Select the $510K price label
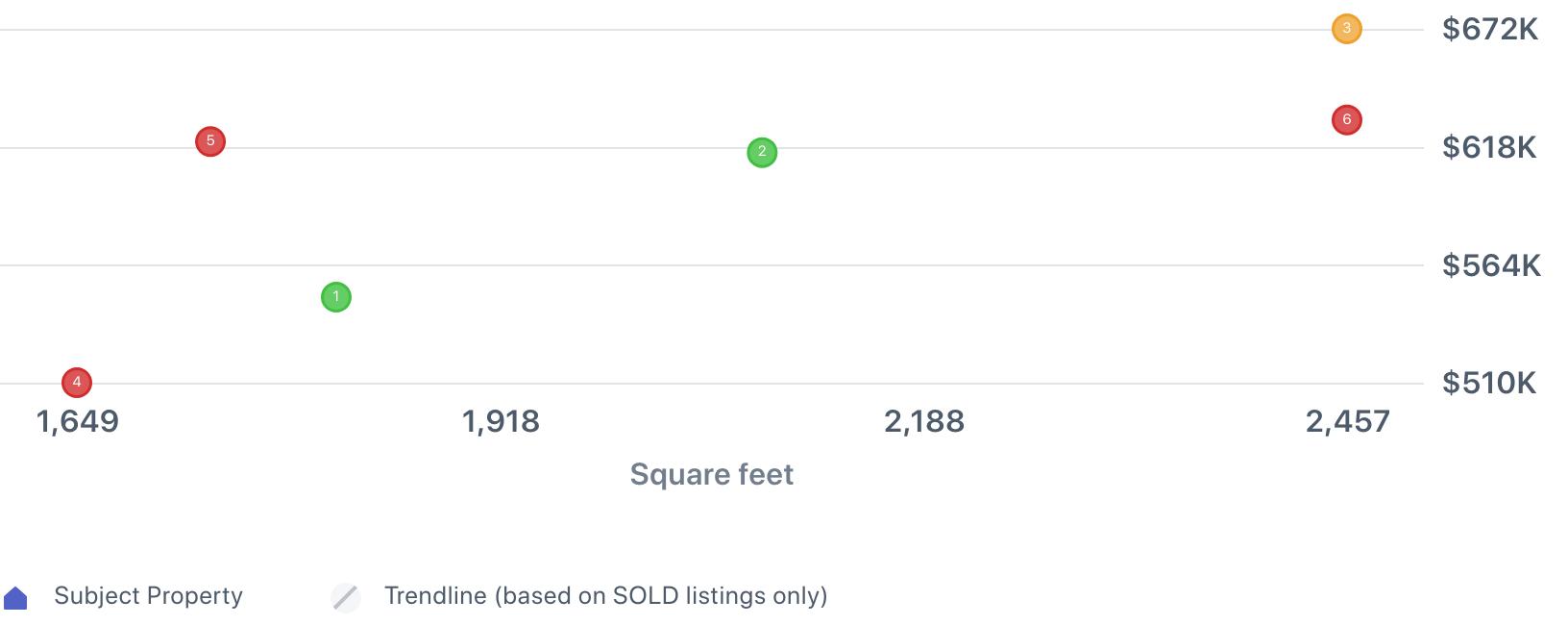The height and width of the screenshot is (625, 1568). pyautogui.click(x=1489, y=383)
